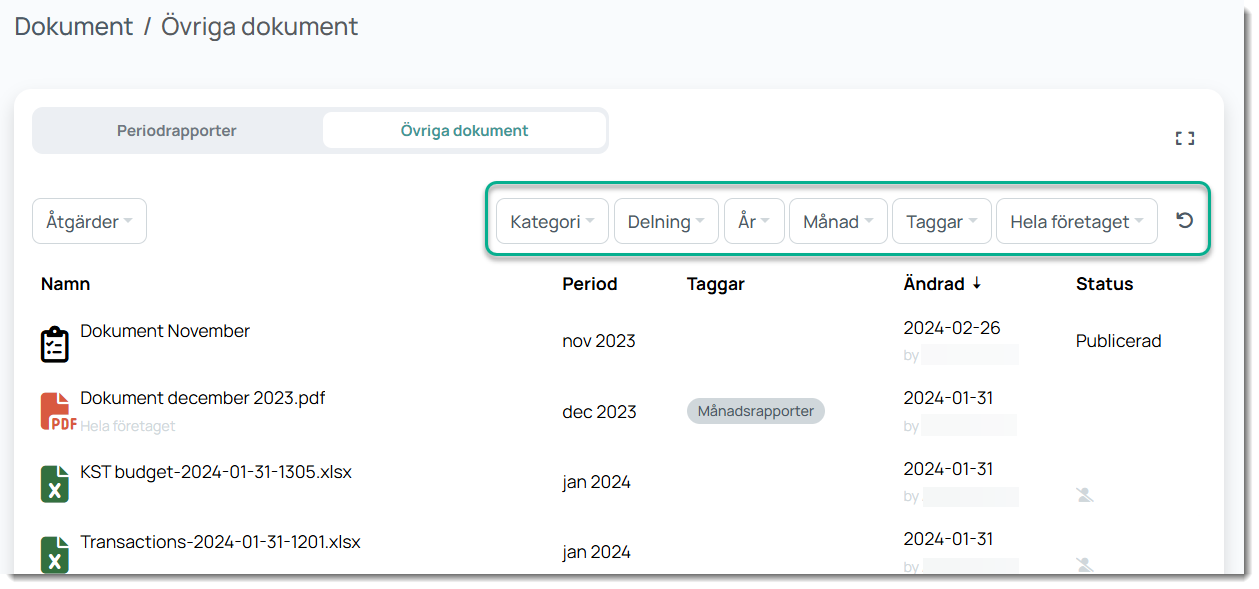
Task: Click the Excel icon for KST budget file
Action: [55, 483]
